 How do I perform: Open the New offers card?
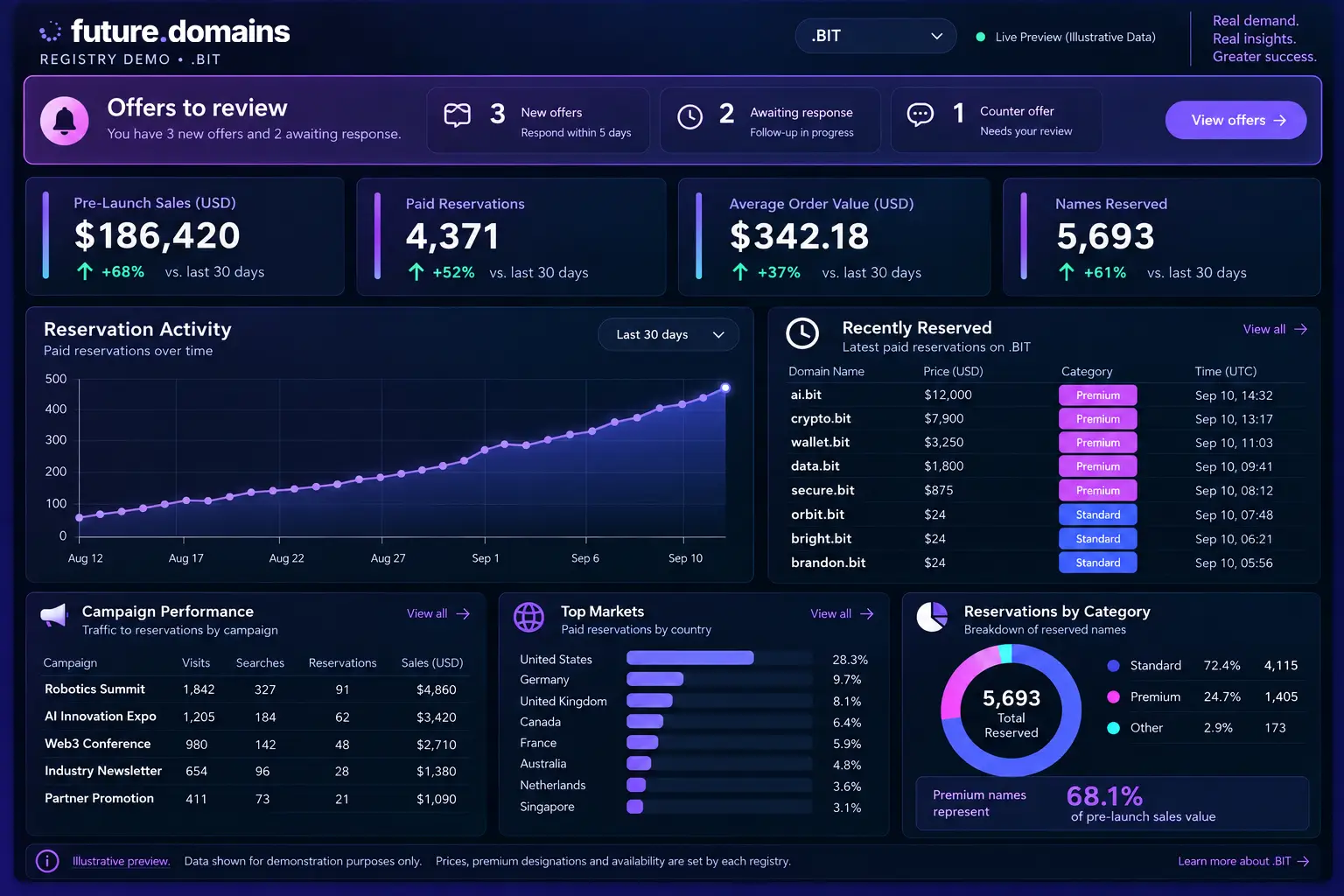pyautogui.click(x=538, y=120)
